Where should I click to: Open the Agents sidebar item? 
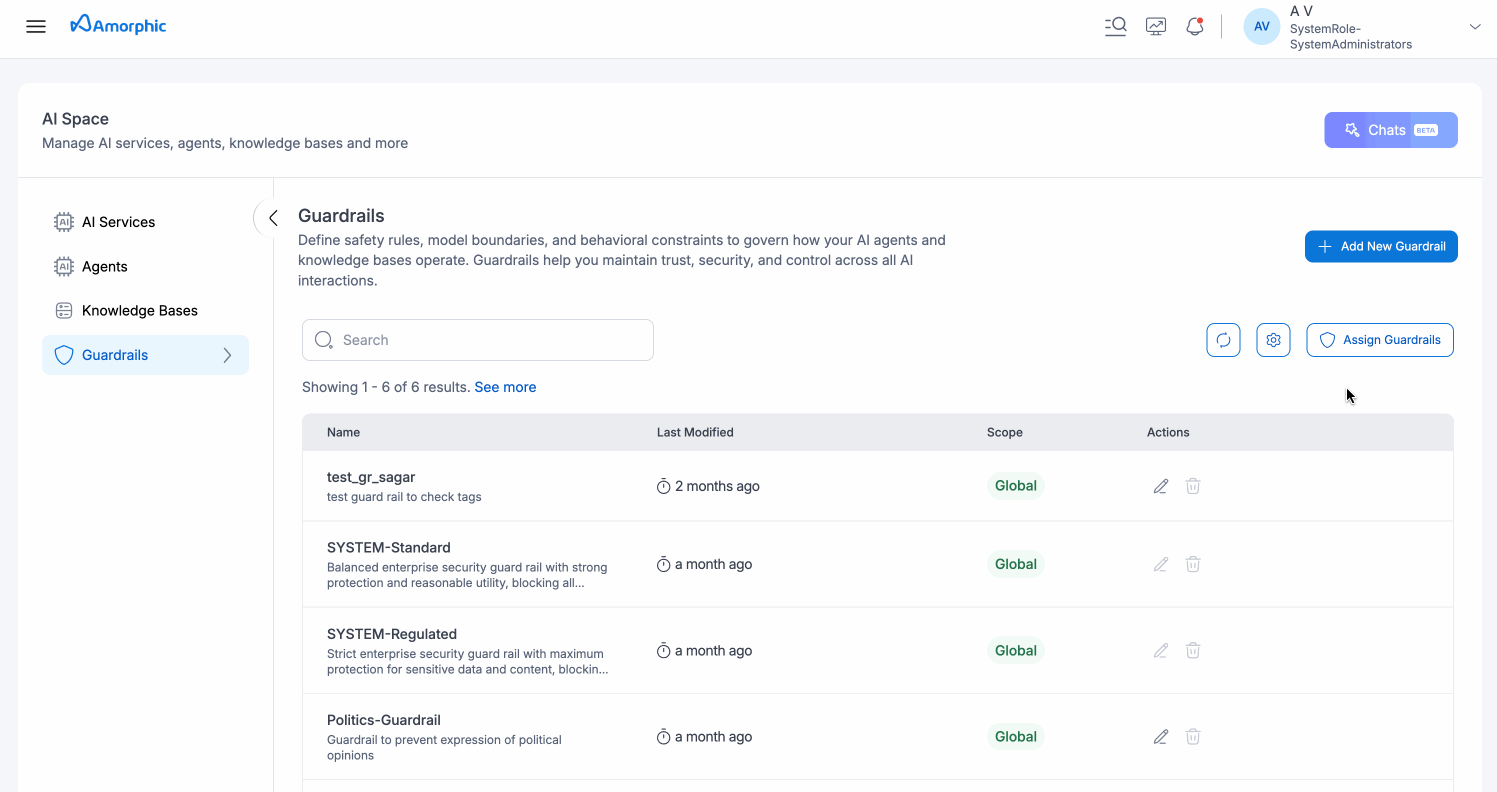point(104,266)
